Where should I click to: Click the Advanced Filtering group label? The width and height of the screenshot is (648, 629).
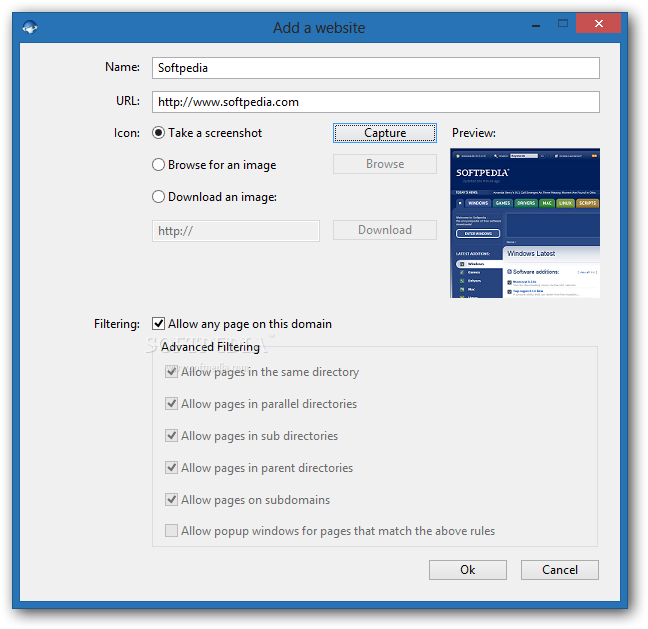(x=210, y=347)
